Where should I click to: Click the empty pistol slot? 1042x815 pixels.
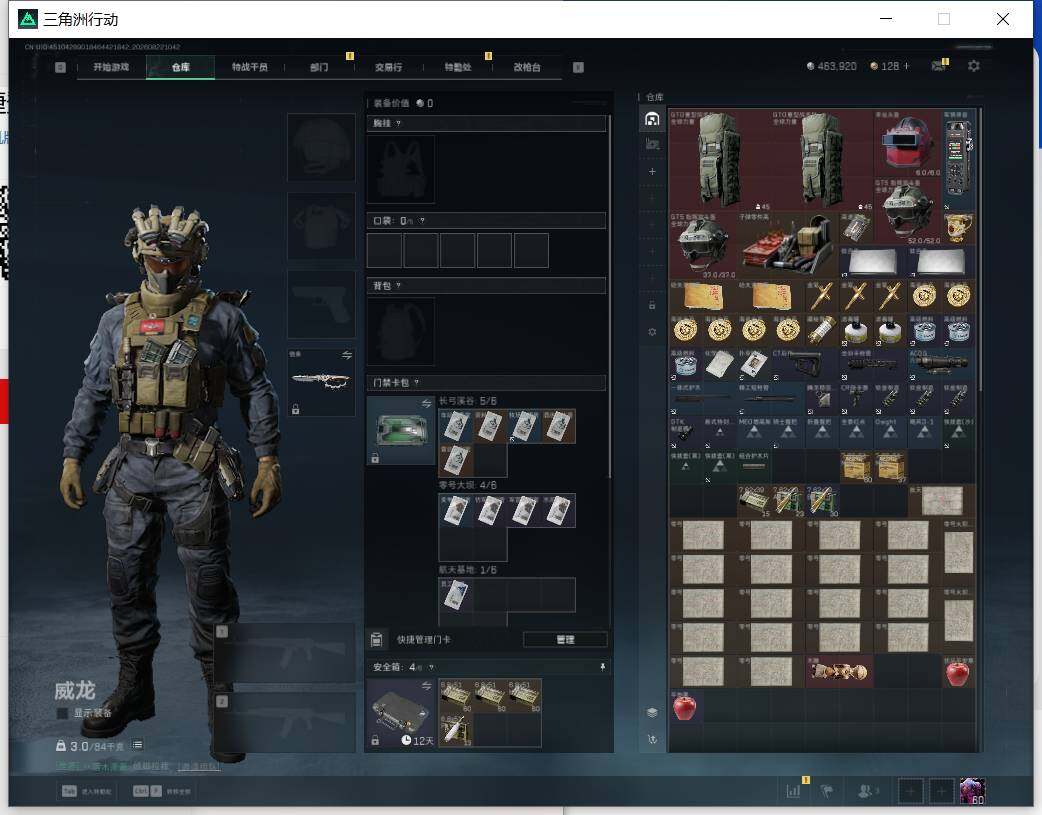(321, 304)
